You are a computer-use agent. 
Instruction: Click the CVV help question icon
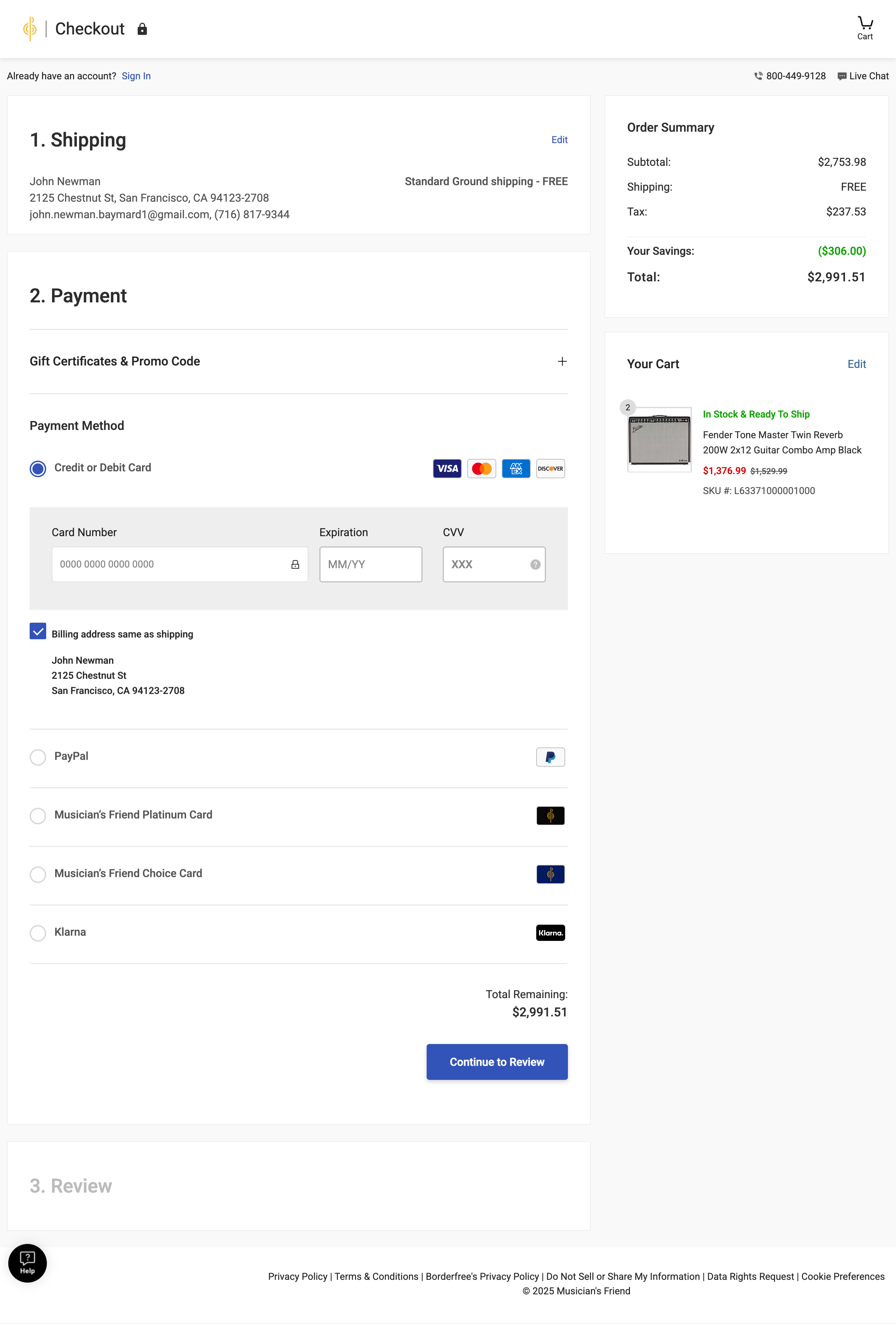coord(535,564)
